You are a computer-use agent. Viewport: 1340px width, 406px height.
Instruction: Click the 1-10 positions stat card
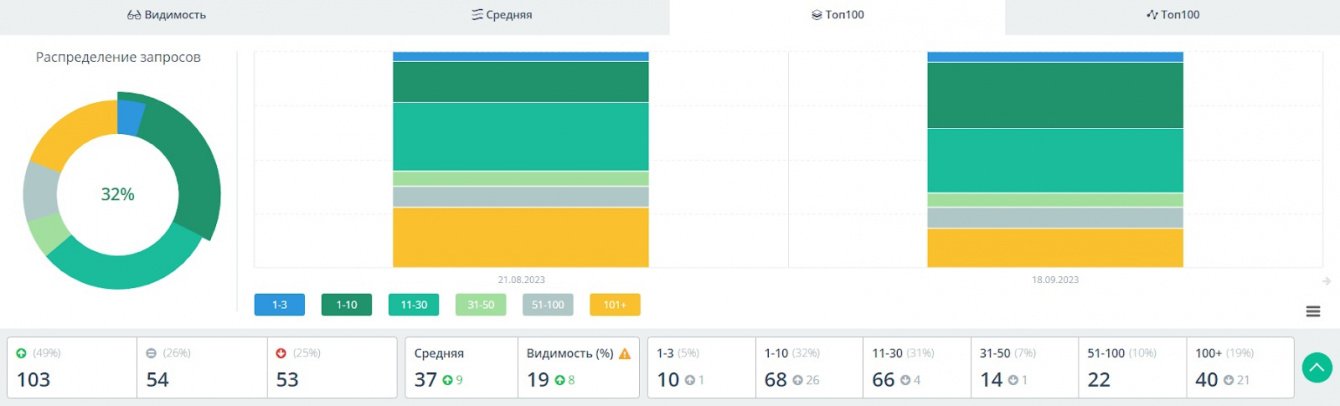pyautogui.click(x=808, y=367)
